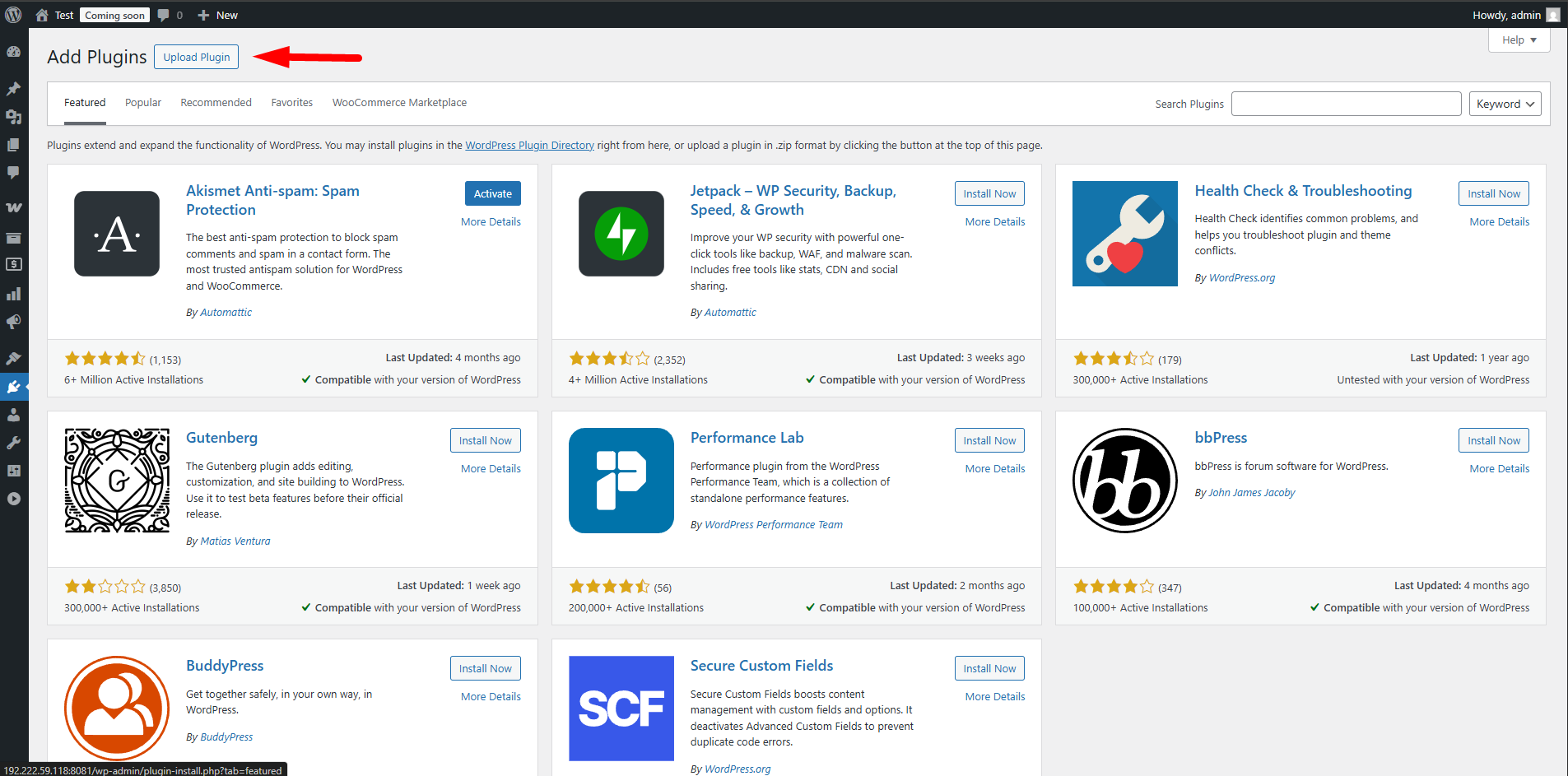Click the WordPress logo in admin bar
The height and width of the screenshot is (776, 1568).
click(13, 15)
